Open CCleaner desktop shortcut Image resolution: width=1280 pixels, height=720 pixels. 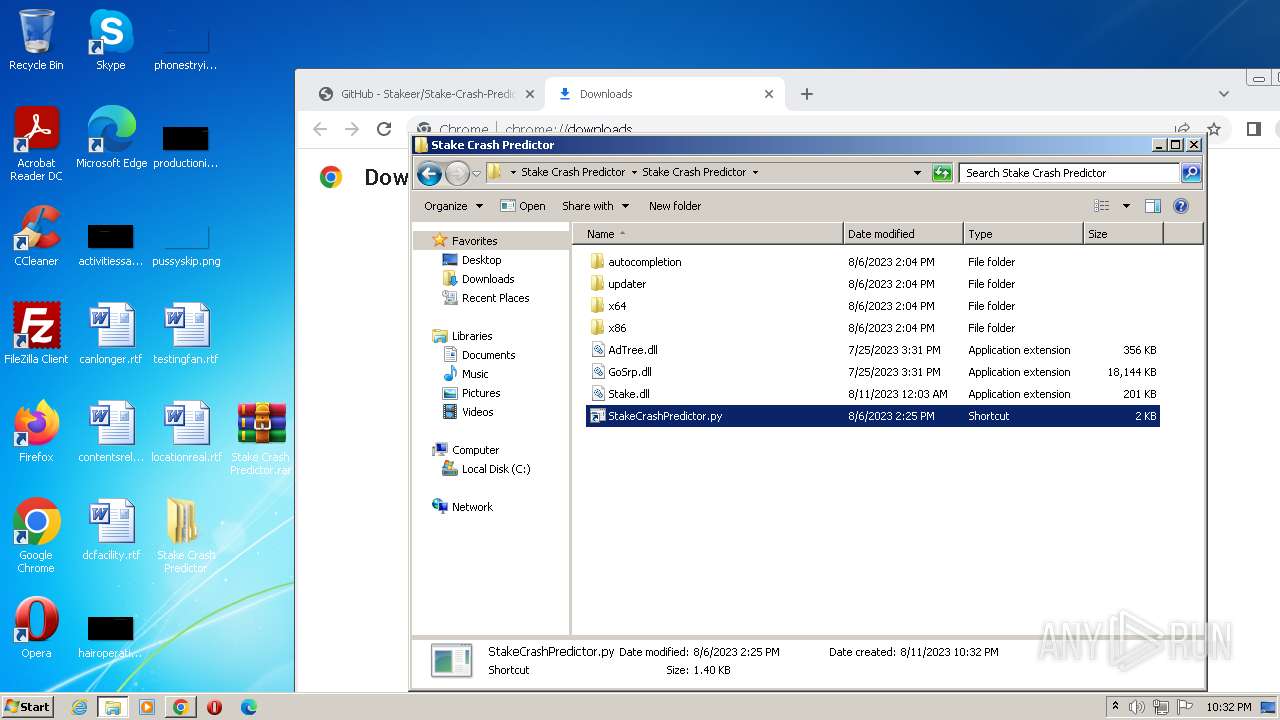pos(36,236)
